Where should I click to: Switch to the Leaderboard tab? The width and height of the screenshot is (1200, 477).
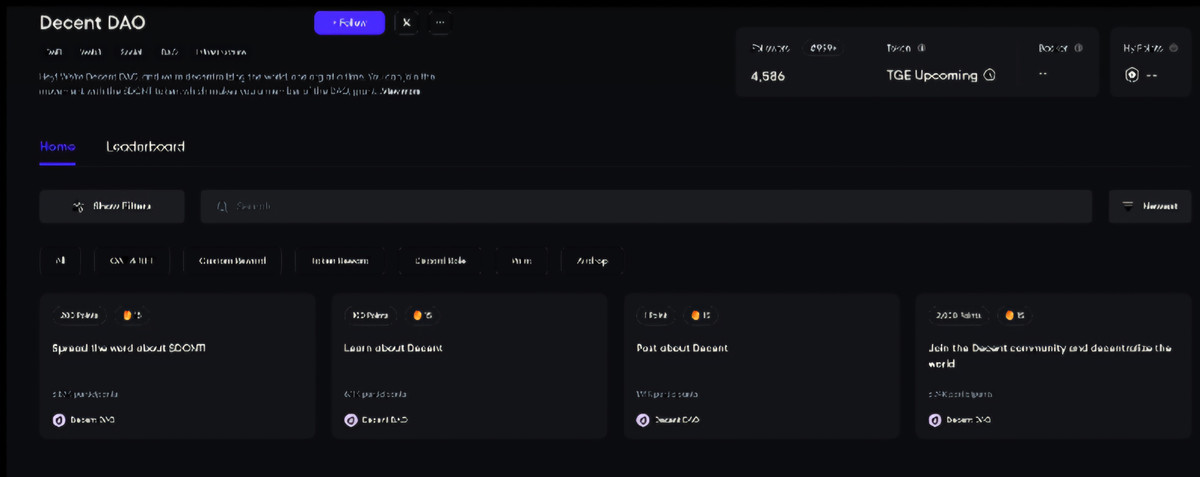click(145, 146)
